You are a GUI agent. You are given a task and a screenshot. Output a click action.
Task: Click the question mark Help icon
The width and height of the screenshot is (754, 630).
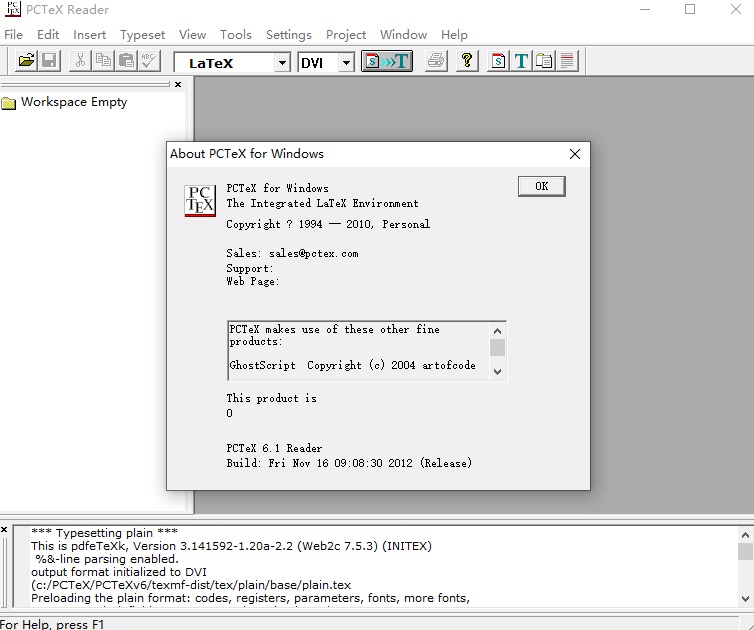click(x=467, y=61)
